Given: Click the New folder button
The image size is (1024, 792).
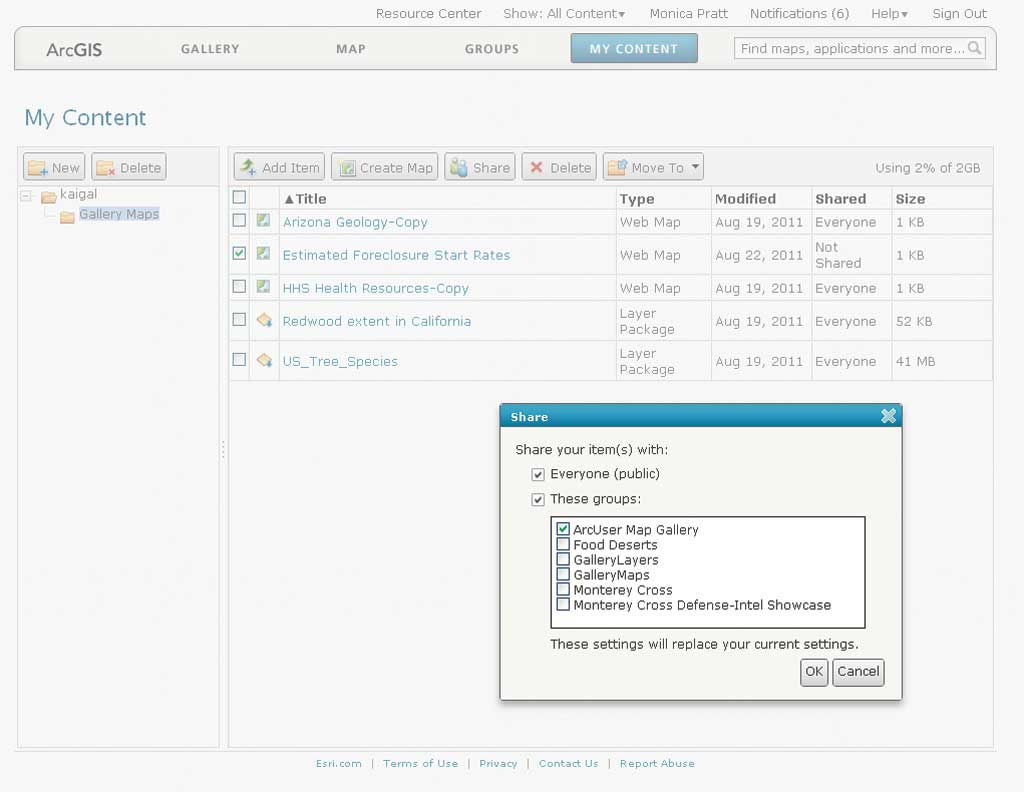Looking at the screenshot, I should (54, 167).
